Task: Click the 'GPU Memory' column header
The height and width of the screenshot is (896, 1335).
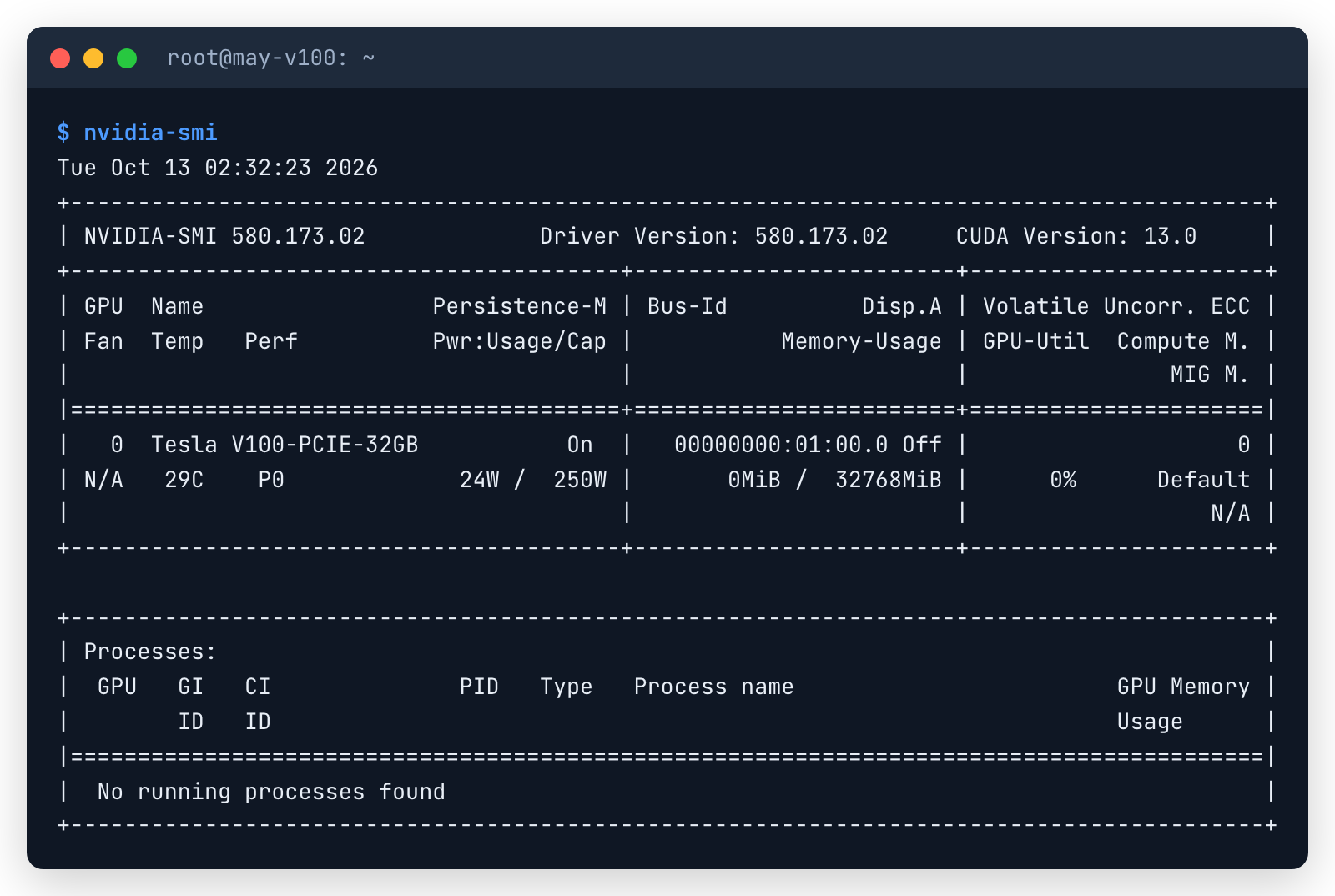Action: click(1183, 687)
